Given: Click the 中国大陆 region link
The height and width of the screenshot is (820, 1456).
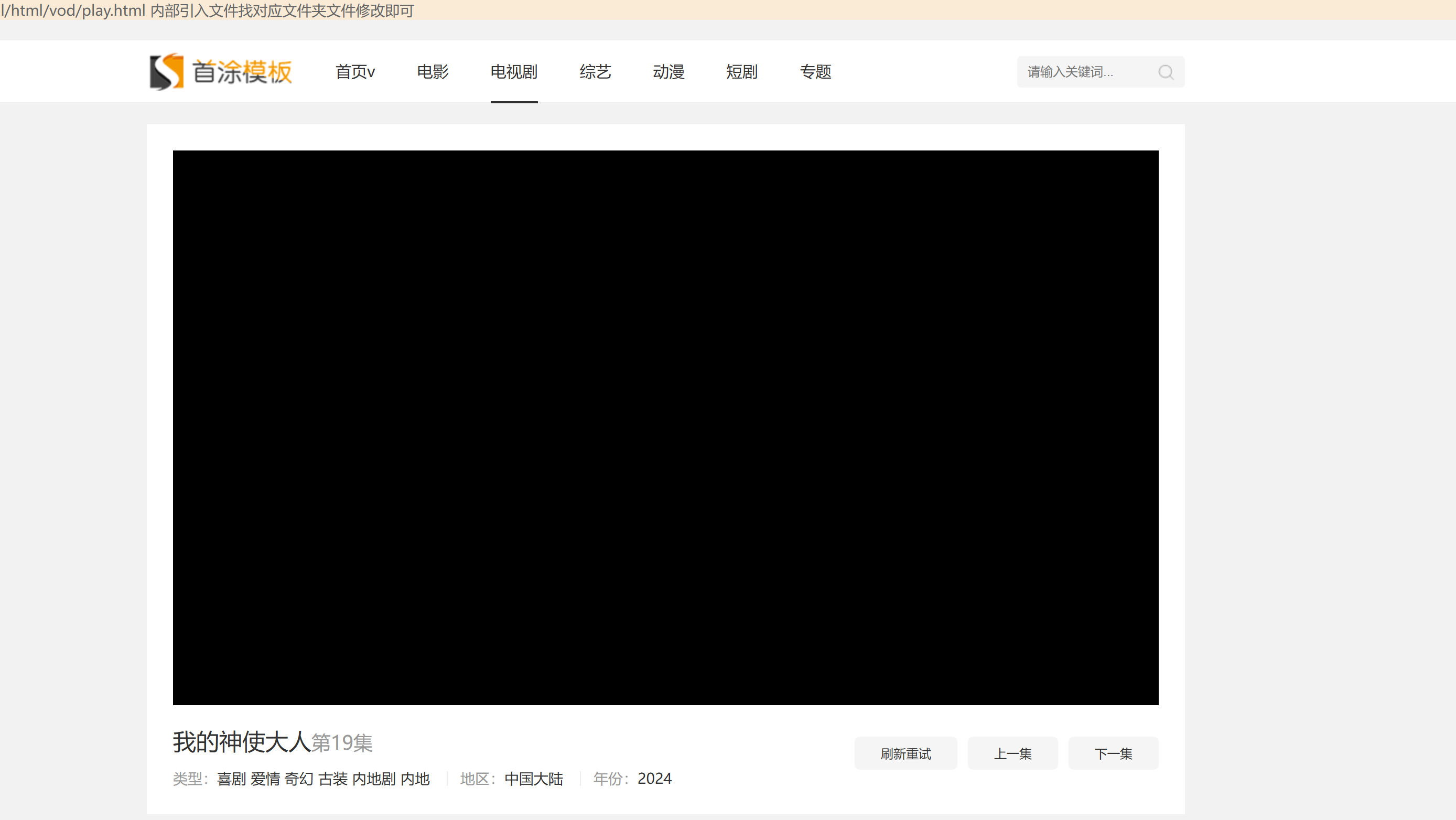Looking at the screenshot, I should click(534, 779).
